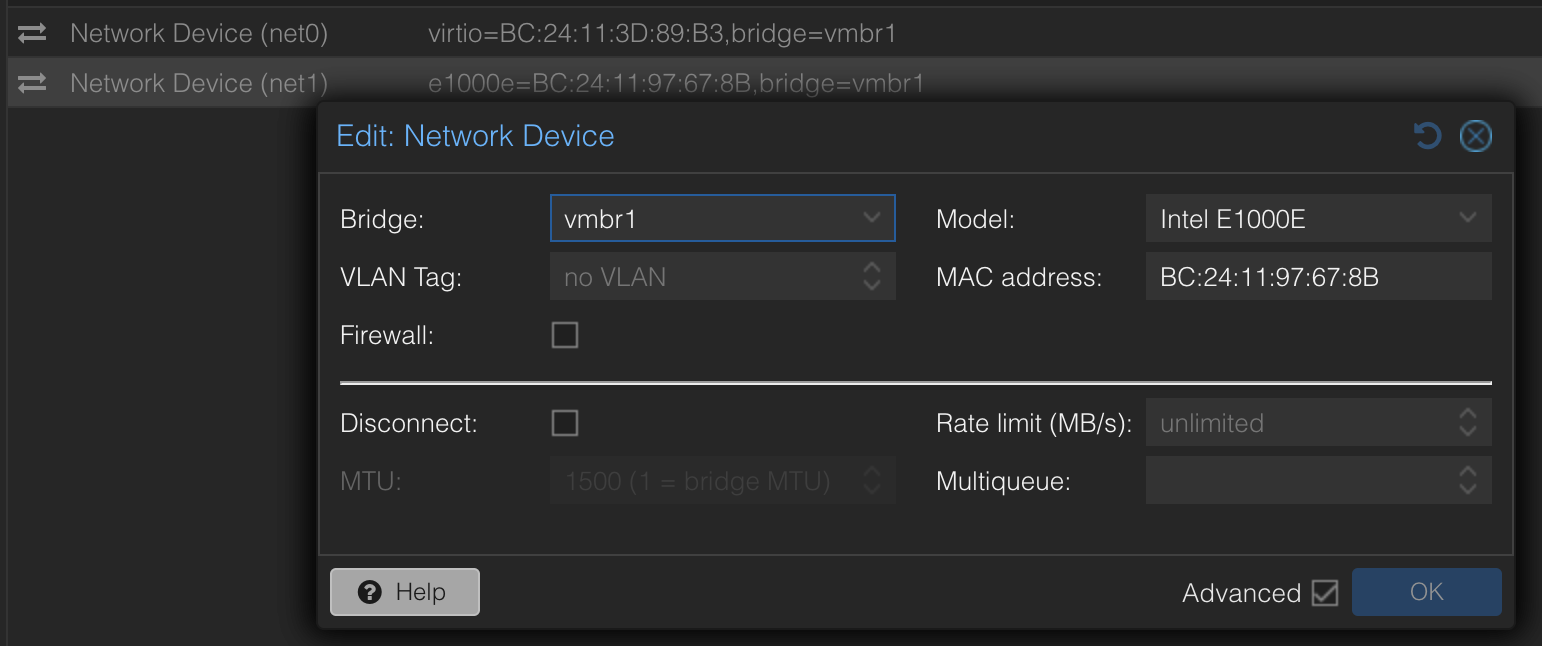Viewport: 1542px width, 646px height.
Task: Open Help for network device settings
Action: [x=405, y=592]
